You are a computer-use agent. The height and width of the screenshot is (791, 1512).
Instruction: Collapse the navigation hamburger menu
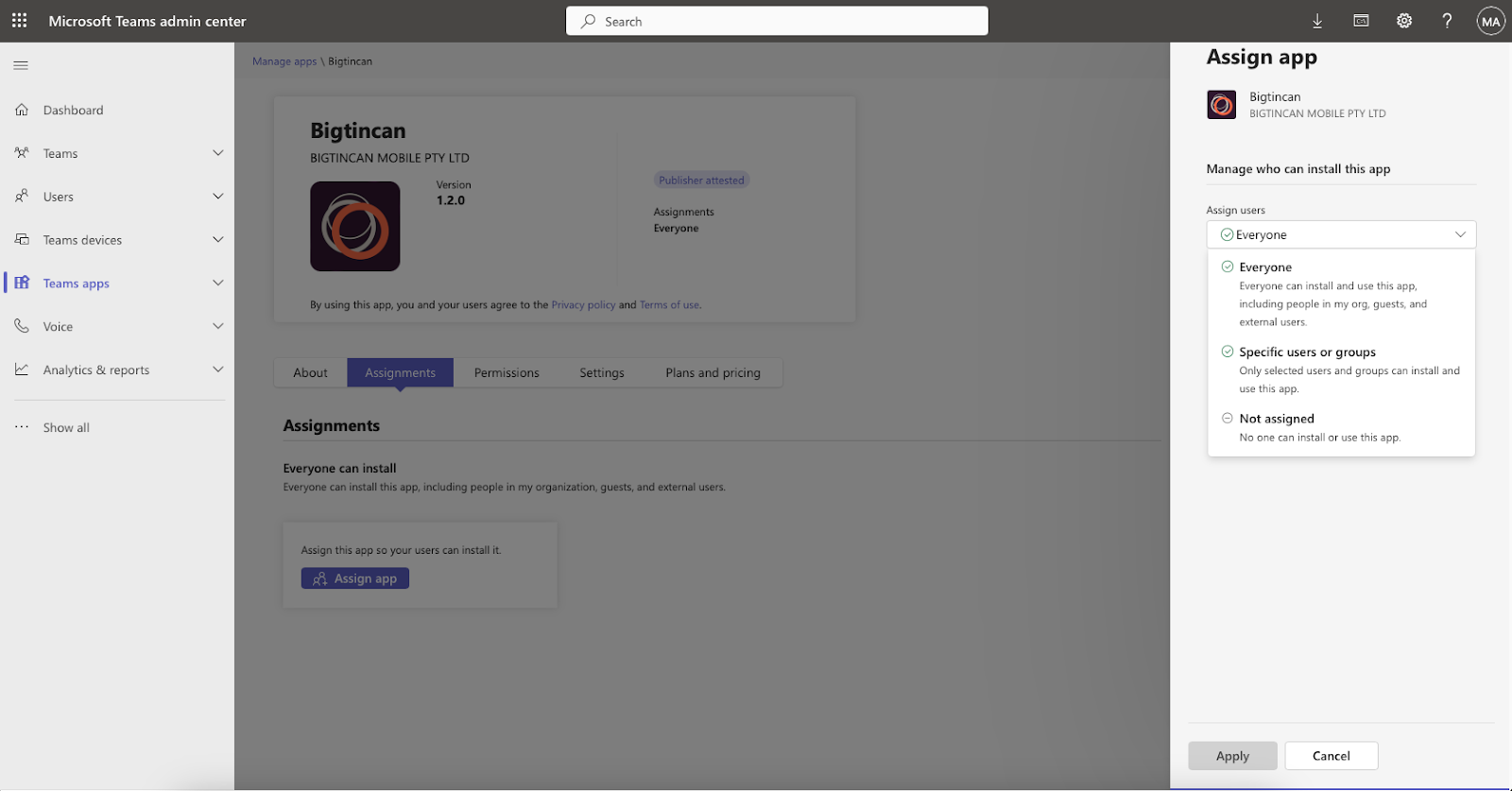21,65
